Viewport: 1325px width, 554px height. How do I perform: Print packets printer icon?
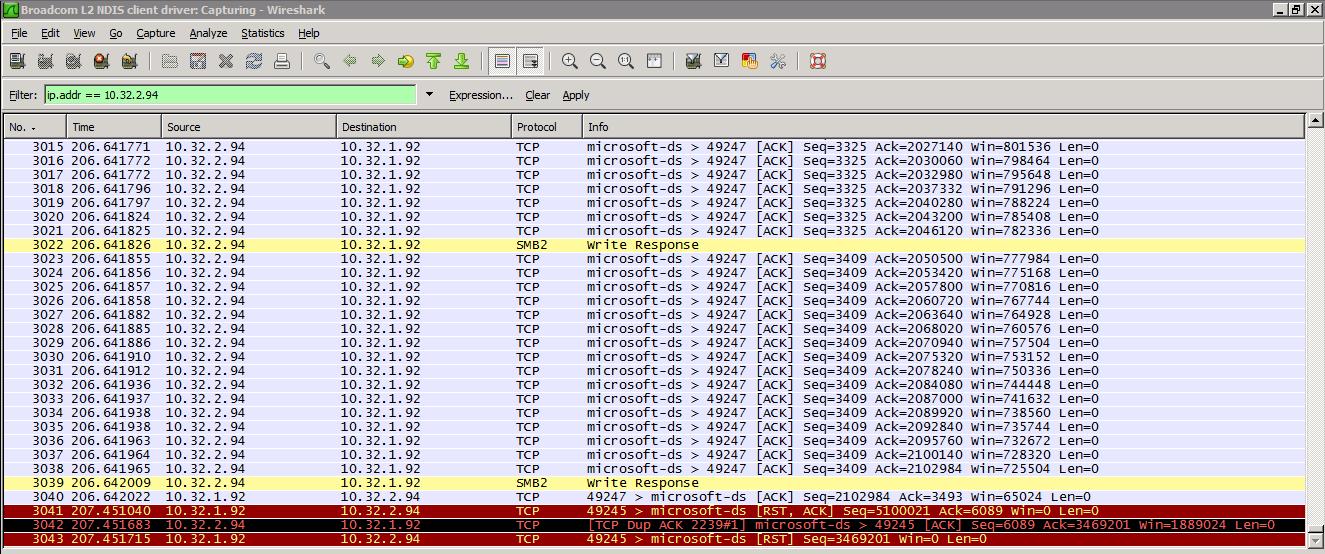[x=282, y=61]
